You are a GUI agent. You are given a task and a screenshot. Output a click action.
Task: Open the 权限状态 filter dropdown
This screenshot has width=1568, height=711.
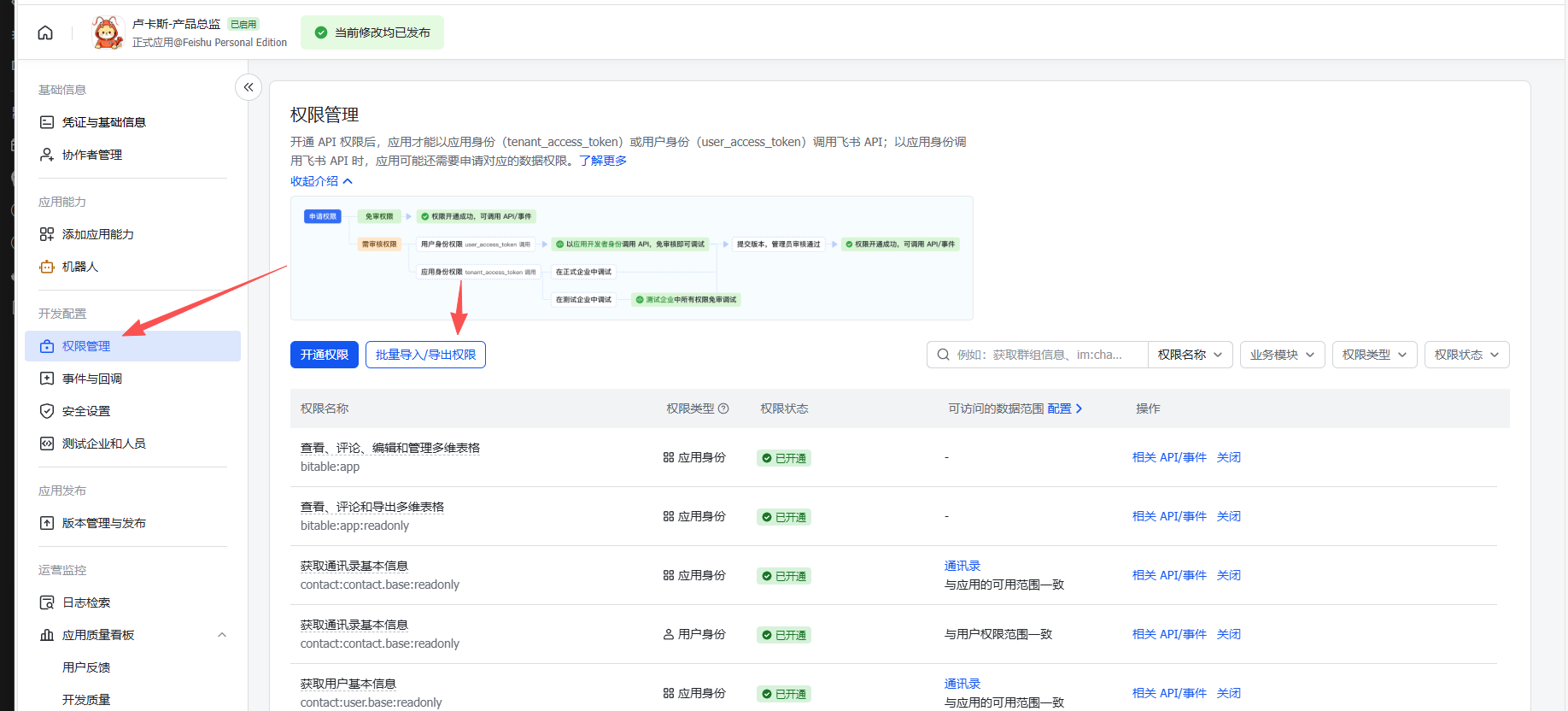point(1466,355)
